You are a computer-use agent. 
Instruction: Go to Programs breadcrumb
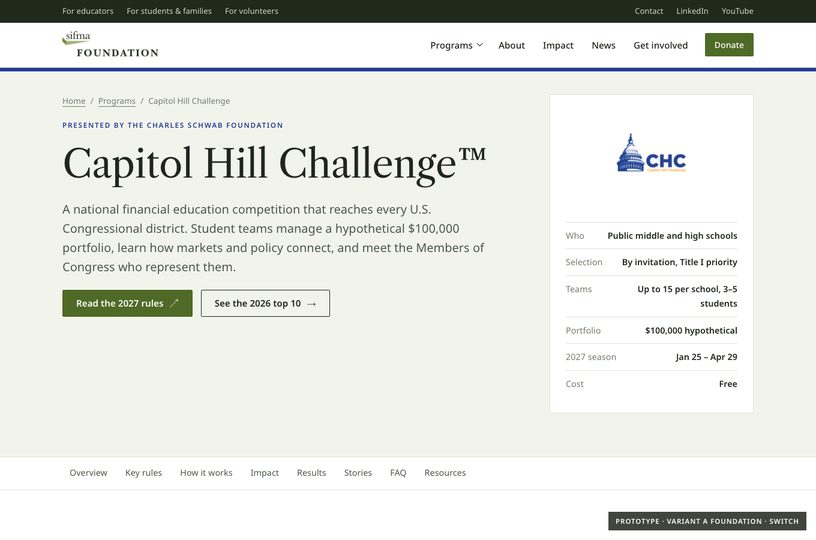click(x=117, y=101)
